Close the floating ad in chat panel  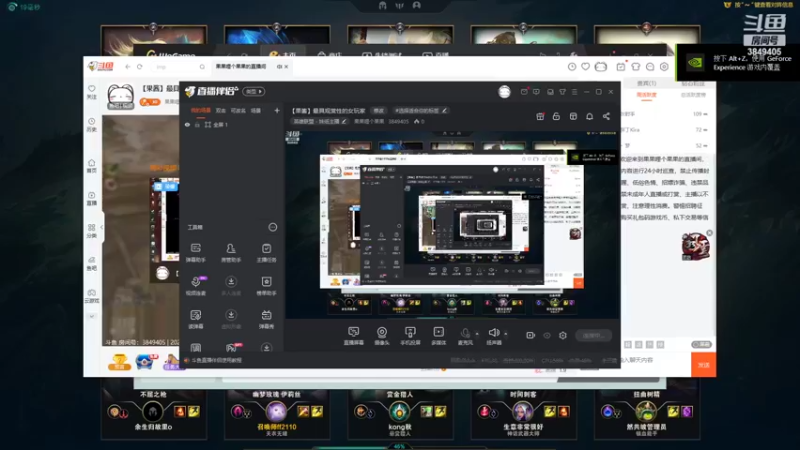tap(709, 233)
